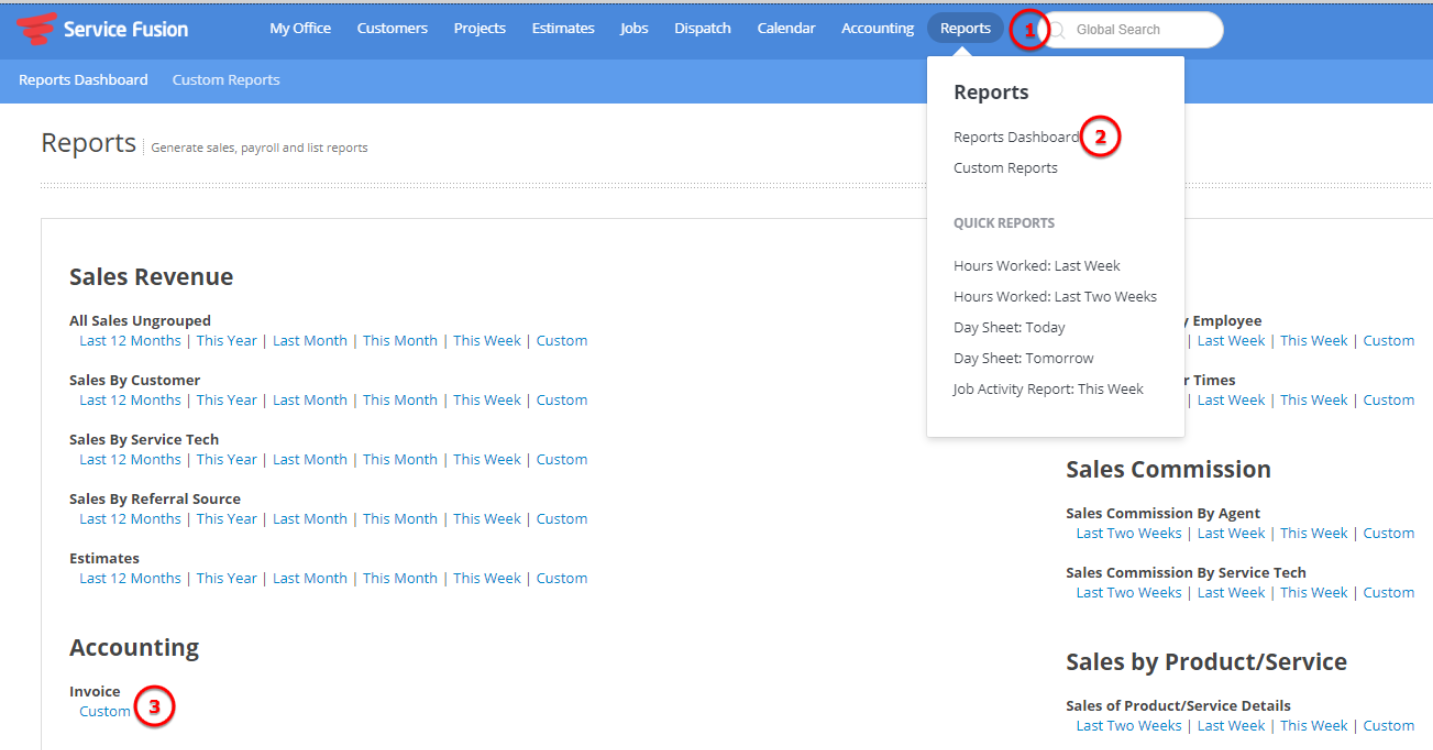Screen dimensions: 1433x750
Task: Open Sales Commission By Agent Last Two Weeks
Action: (1129, 534)
